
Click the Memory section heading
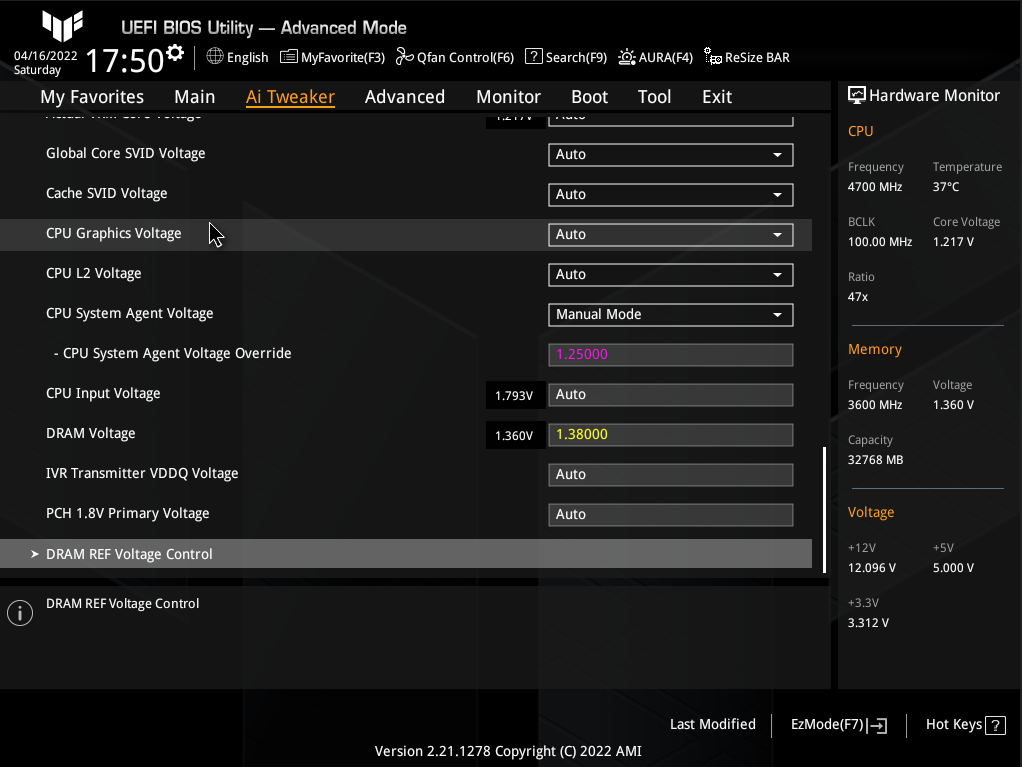pos(875,349)
